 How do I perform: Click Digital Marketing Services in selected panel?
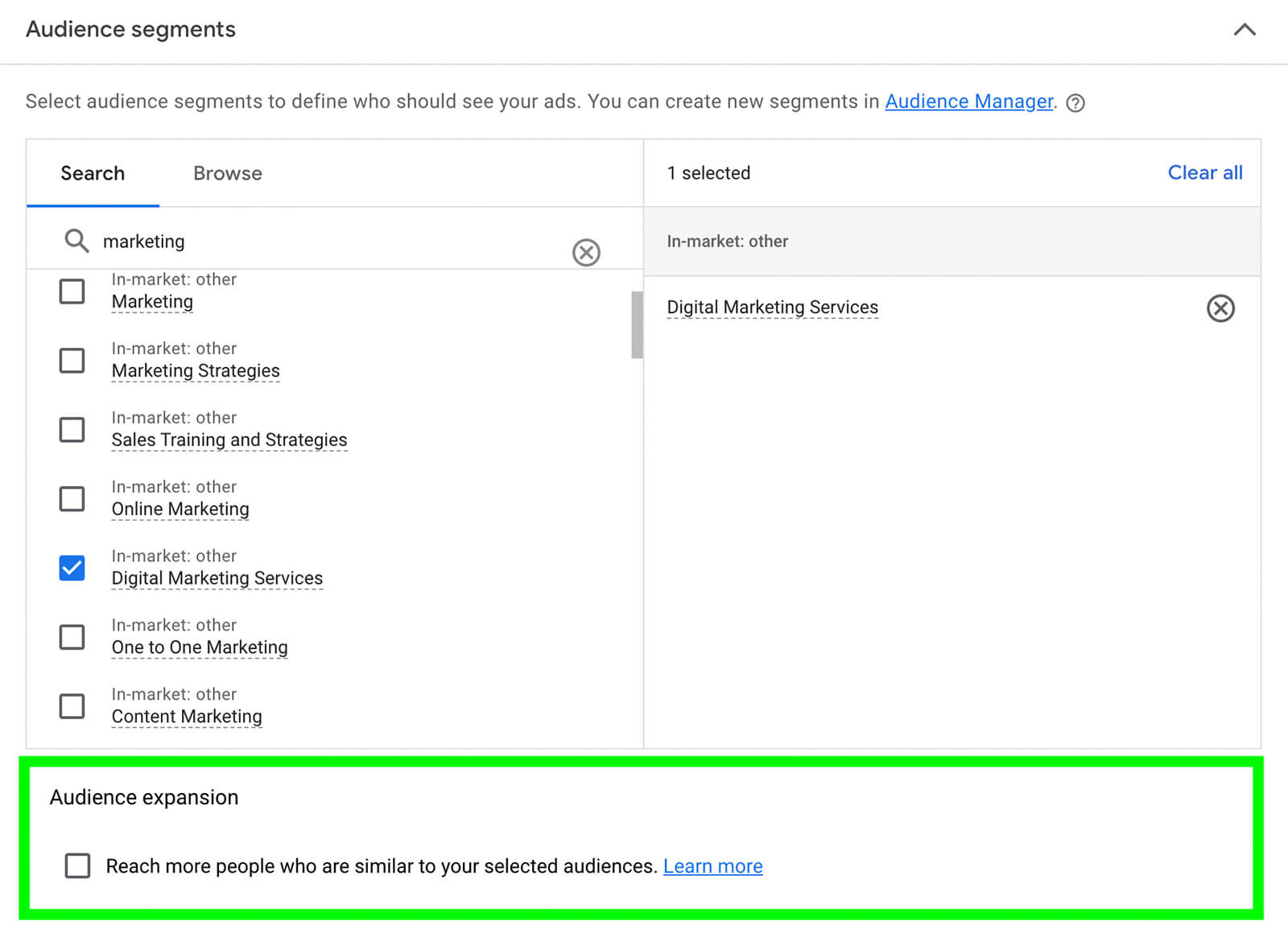tap(773, 308)
